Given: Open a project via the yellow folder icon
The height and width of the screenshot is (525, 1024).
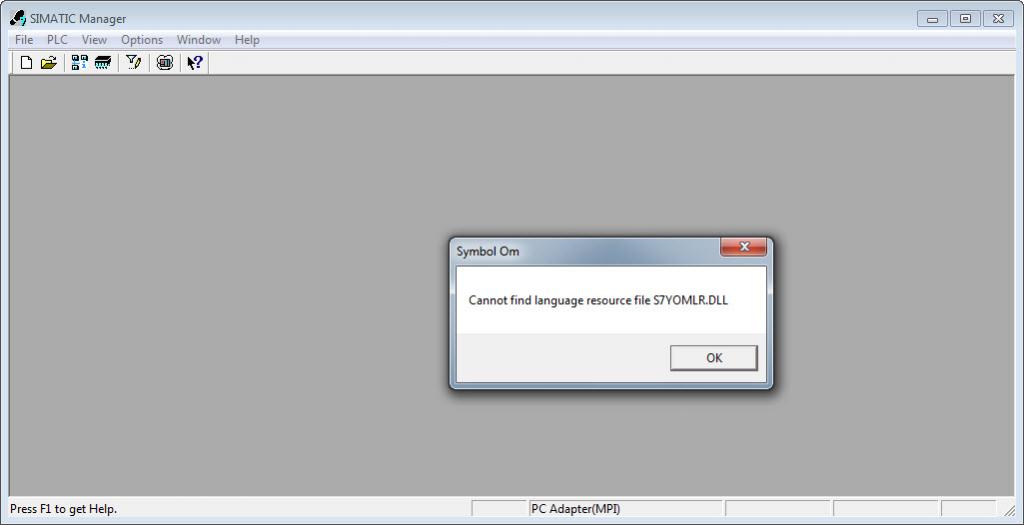Looking at the screenshot, I should (49, 63).
